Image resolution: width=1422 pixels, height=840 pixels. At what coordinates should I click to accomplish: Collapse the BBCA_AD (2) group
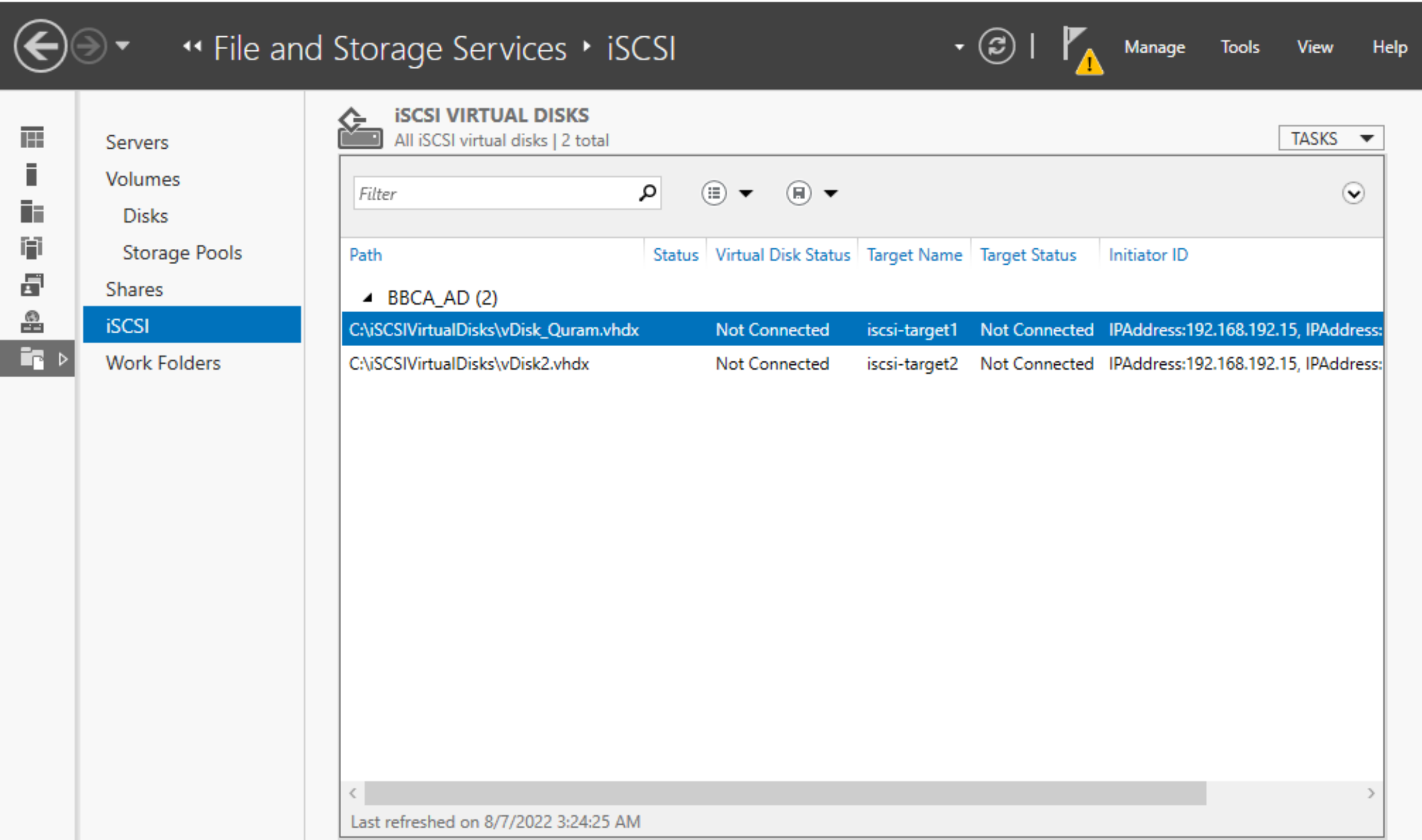pyautogui.click(x=367, y=297)
